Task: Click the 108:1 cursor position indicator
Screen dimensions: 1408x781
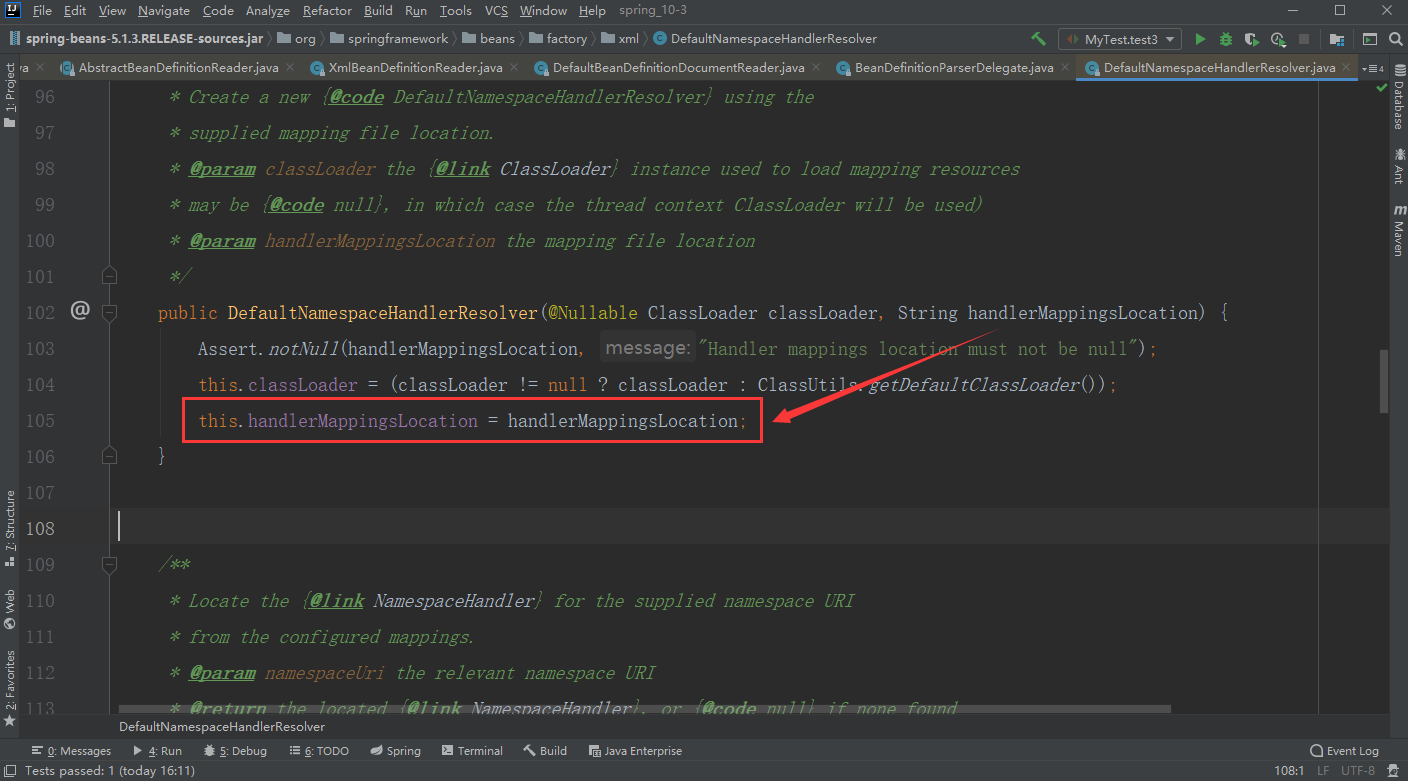Action: pyautogui.click(x=1288, y=771)
